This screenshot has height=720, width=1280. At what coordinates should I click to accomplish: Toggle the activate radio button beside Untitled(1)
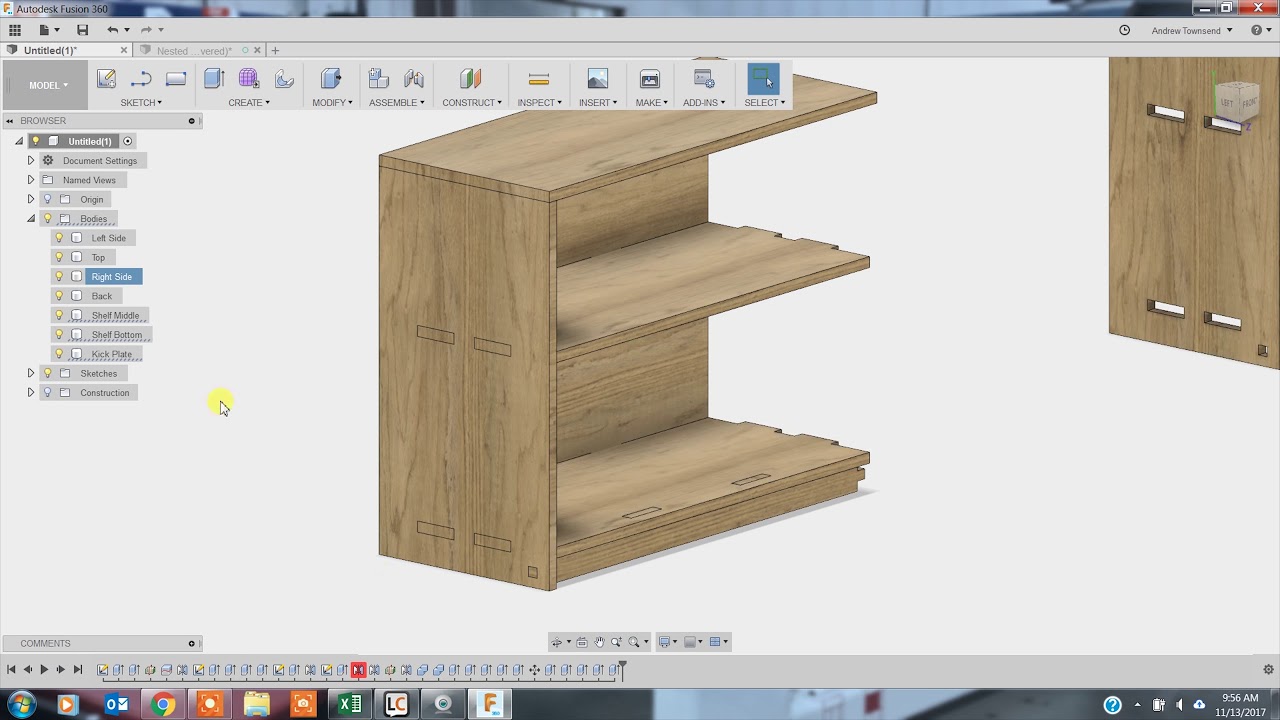pyautogui.click(x=127, y=141)
